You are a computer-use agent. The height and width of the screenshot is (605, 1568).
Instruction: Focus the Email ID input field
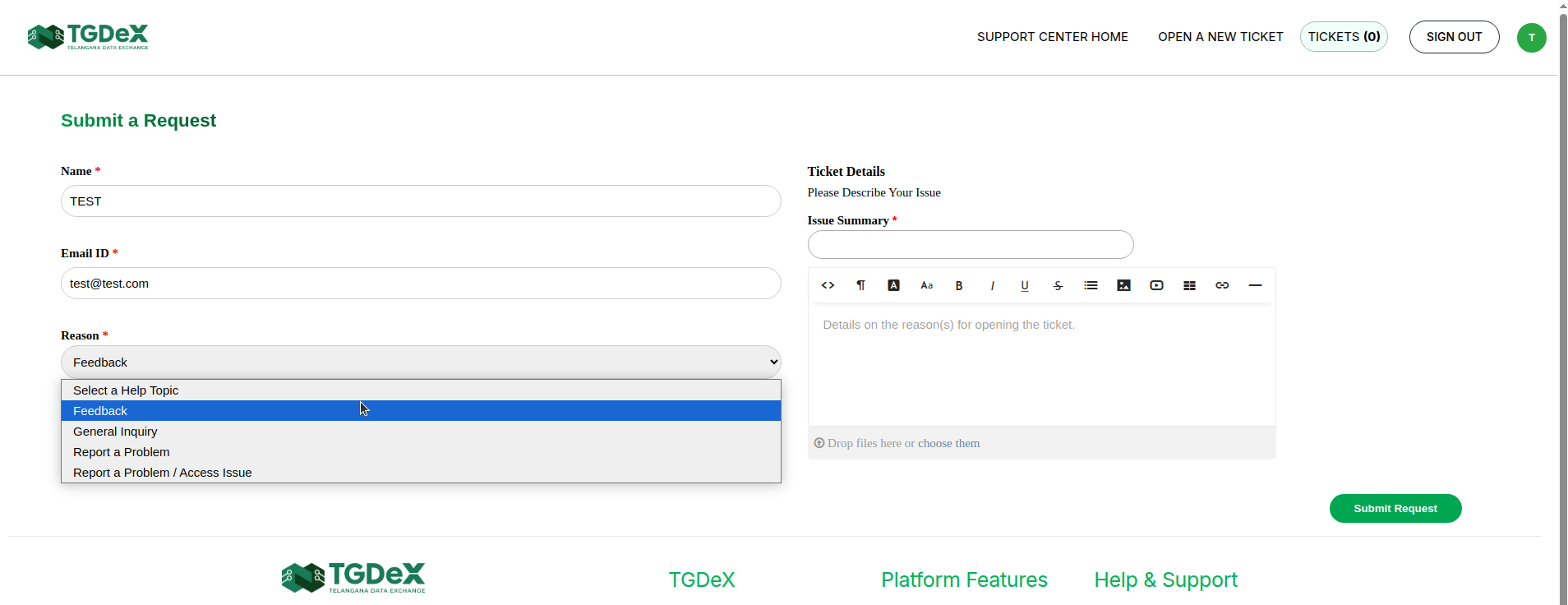click(x=421, y=283)
